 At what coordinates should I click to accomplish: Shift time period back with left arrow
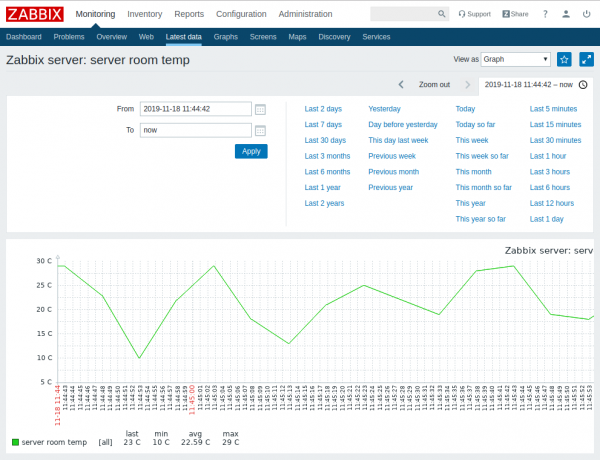401,85
